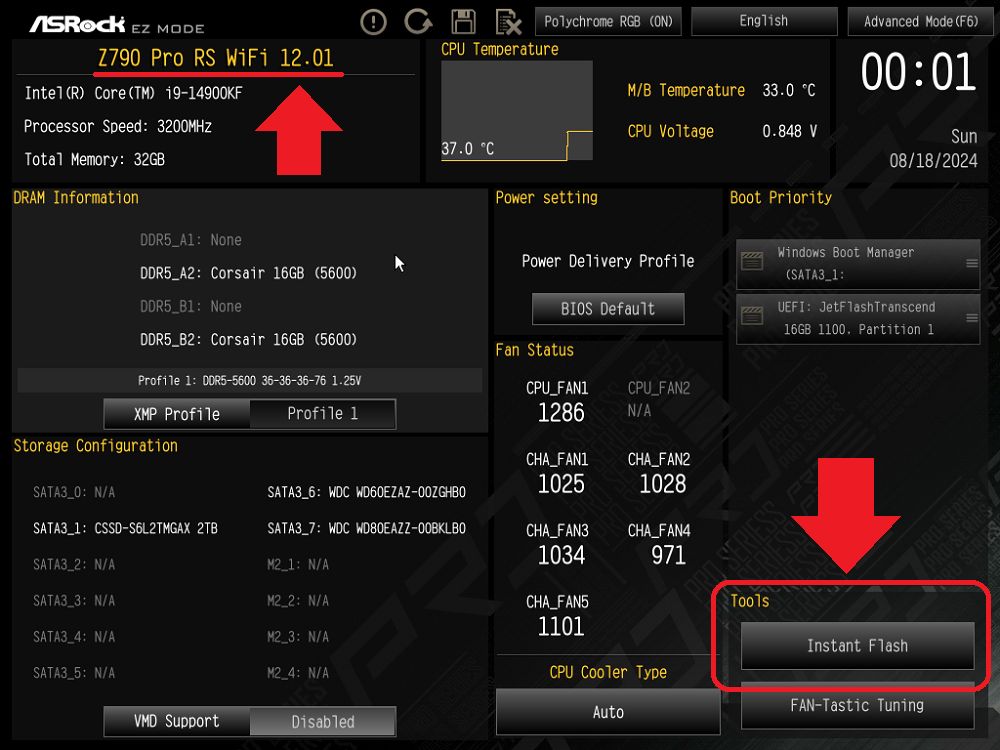Click the CPU Voltage 0.848 V reading
1000x750 pixels.
pos(722,131)
